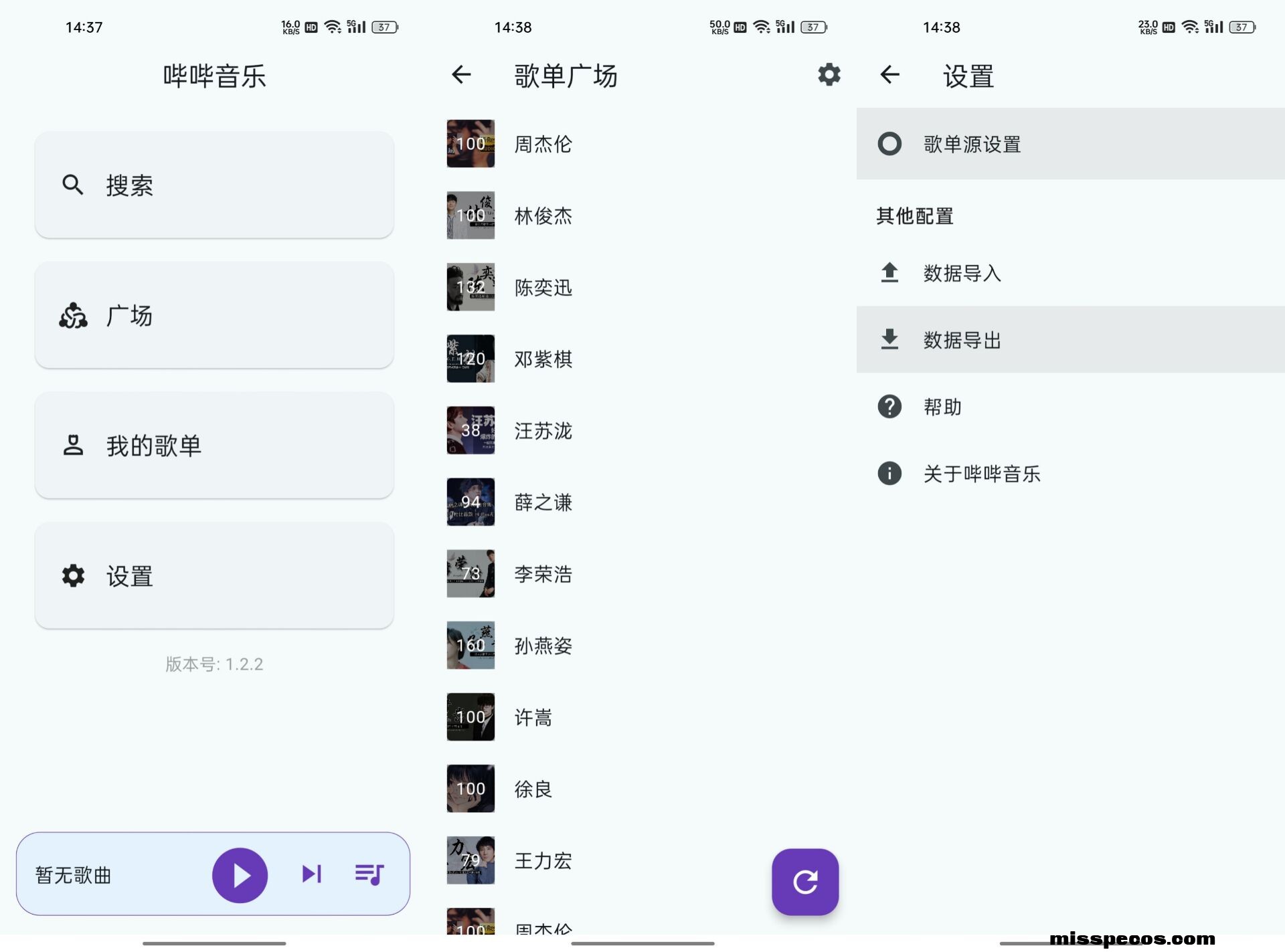The height and width of the screenshot is (952, 1285).
Task: Tap the top 周杰伦 cover thumbnail showing 100
Action: pyautogui.click(x=470, y=144)
